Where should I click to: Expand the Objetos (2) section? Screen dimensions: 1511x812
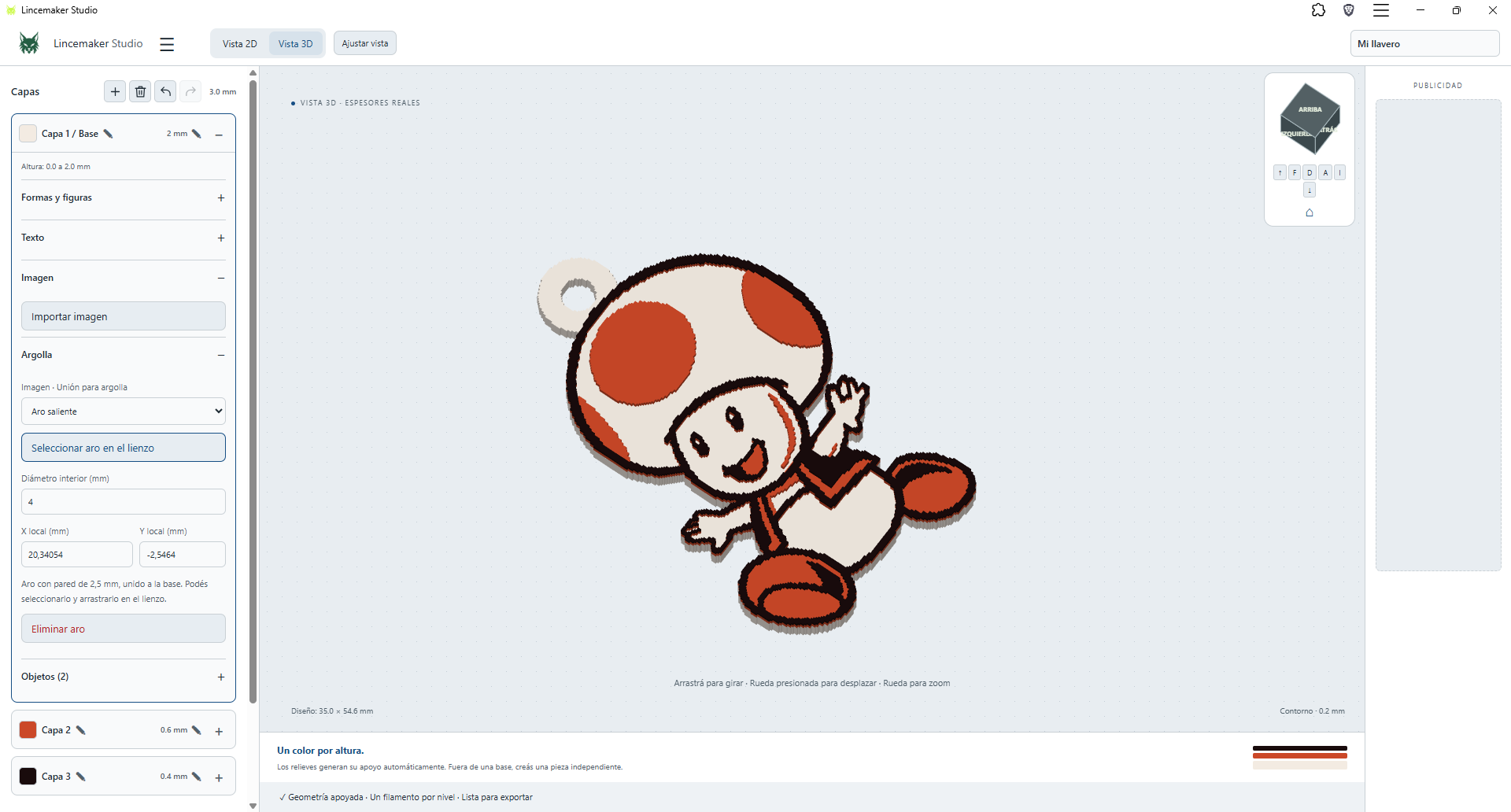pyautogui.click(x=221, y=677)
